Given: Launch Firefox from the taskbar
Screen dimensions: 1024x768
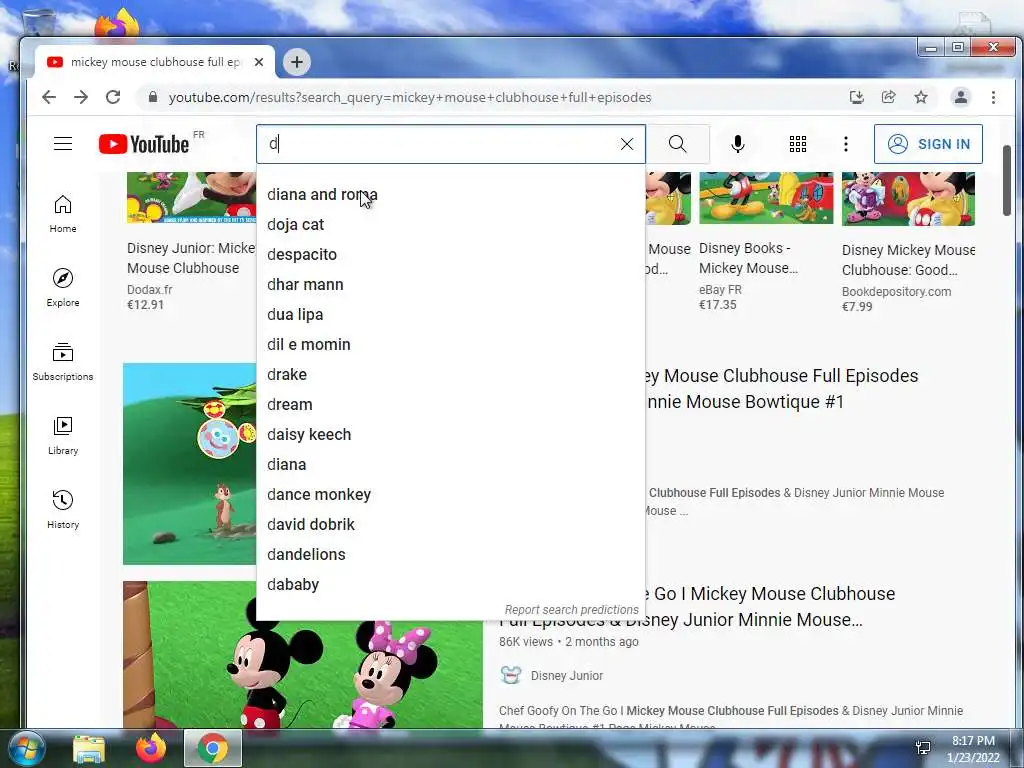Looking at the screenshot, I should click(x=151, y=749).
